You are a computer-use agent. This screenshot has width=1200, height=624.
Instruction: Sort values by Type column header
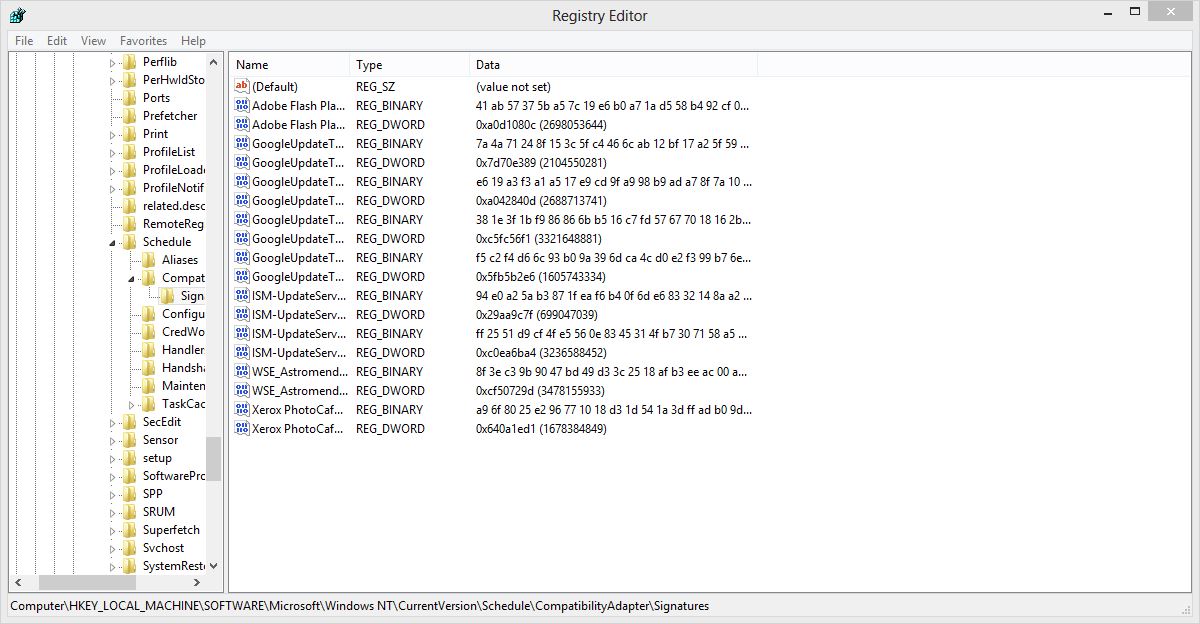(409, 65)
